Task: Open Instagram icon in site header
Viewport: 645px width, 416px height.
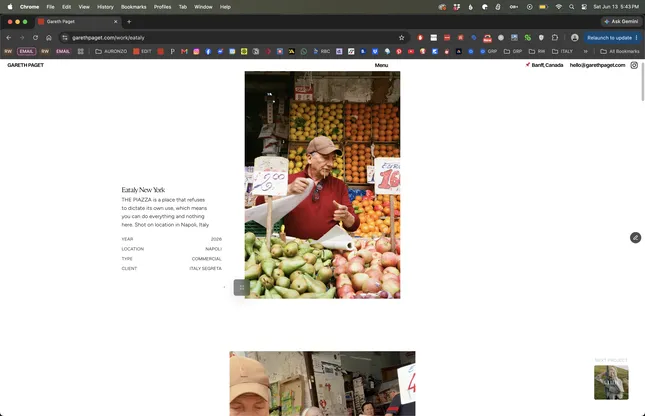Action: (x=634, y=65)
